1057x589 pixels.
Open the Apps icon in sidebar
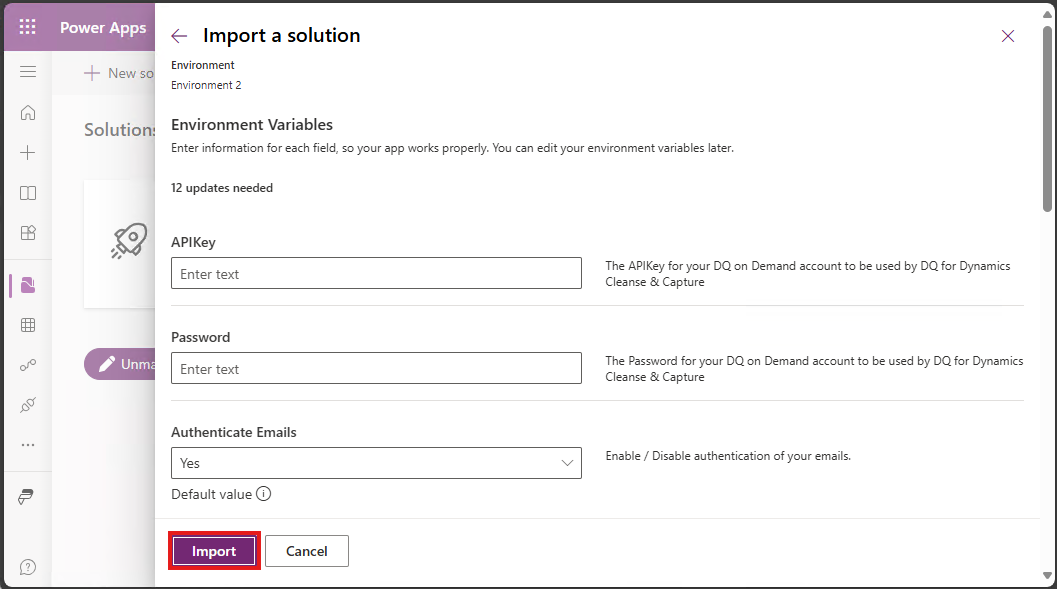click(x=28, y=233)
